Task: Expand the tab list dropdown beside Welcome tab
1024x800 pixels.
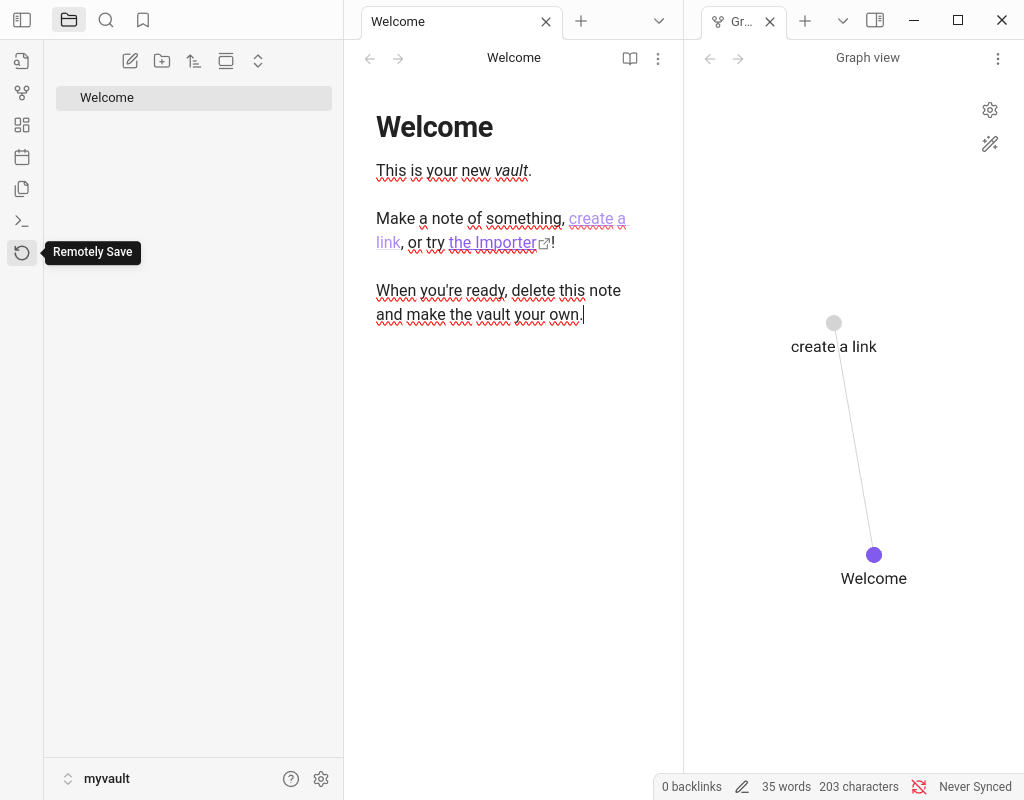Action: point(659,21)
